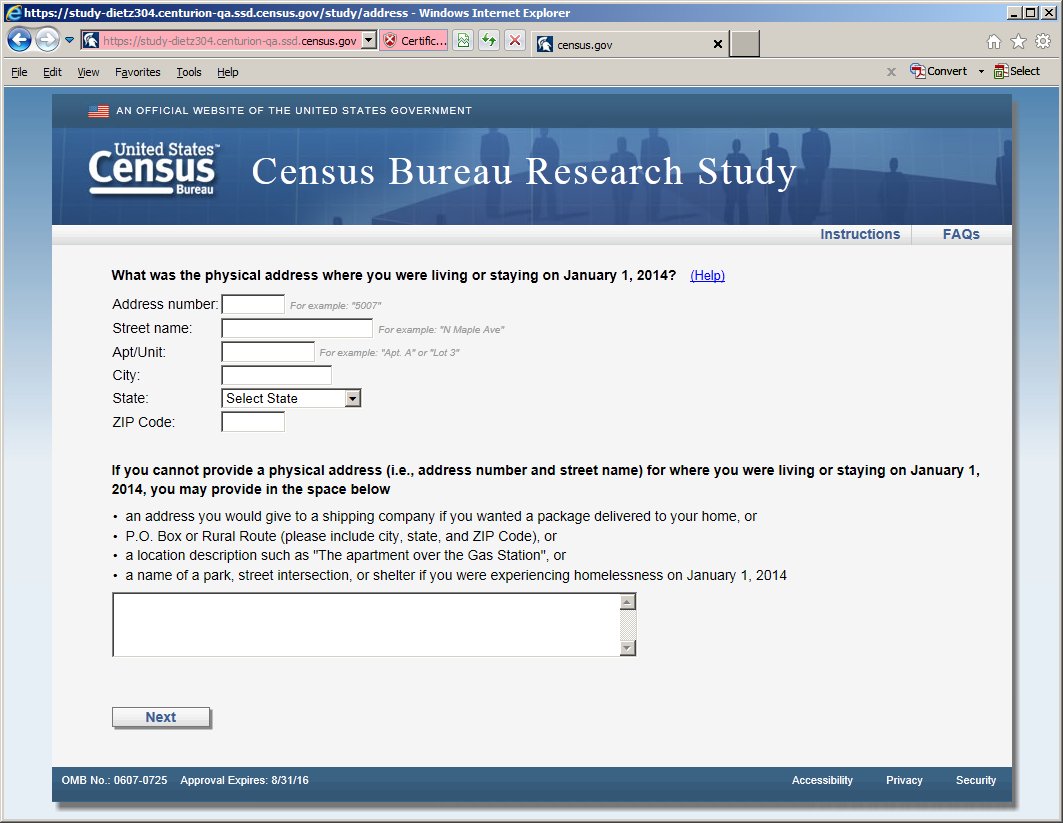Click the Street name input field
The width and height of the screenshot is (1063, 823).
coord(296,328)
